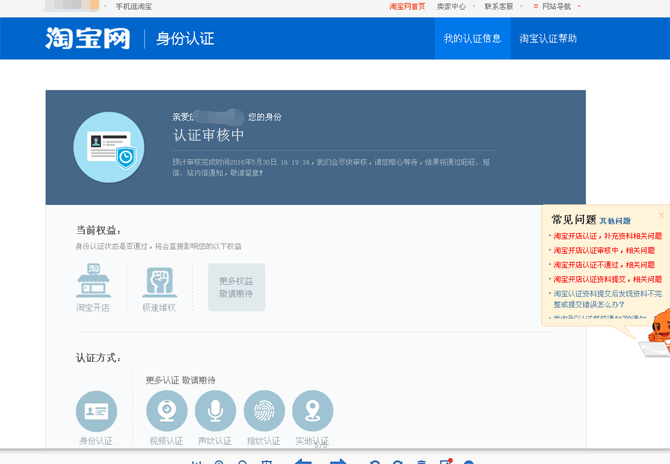Click the 身份认证 page title

[185, 38]
